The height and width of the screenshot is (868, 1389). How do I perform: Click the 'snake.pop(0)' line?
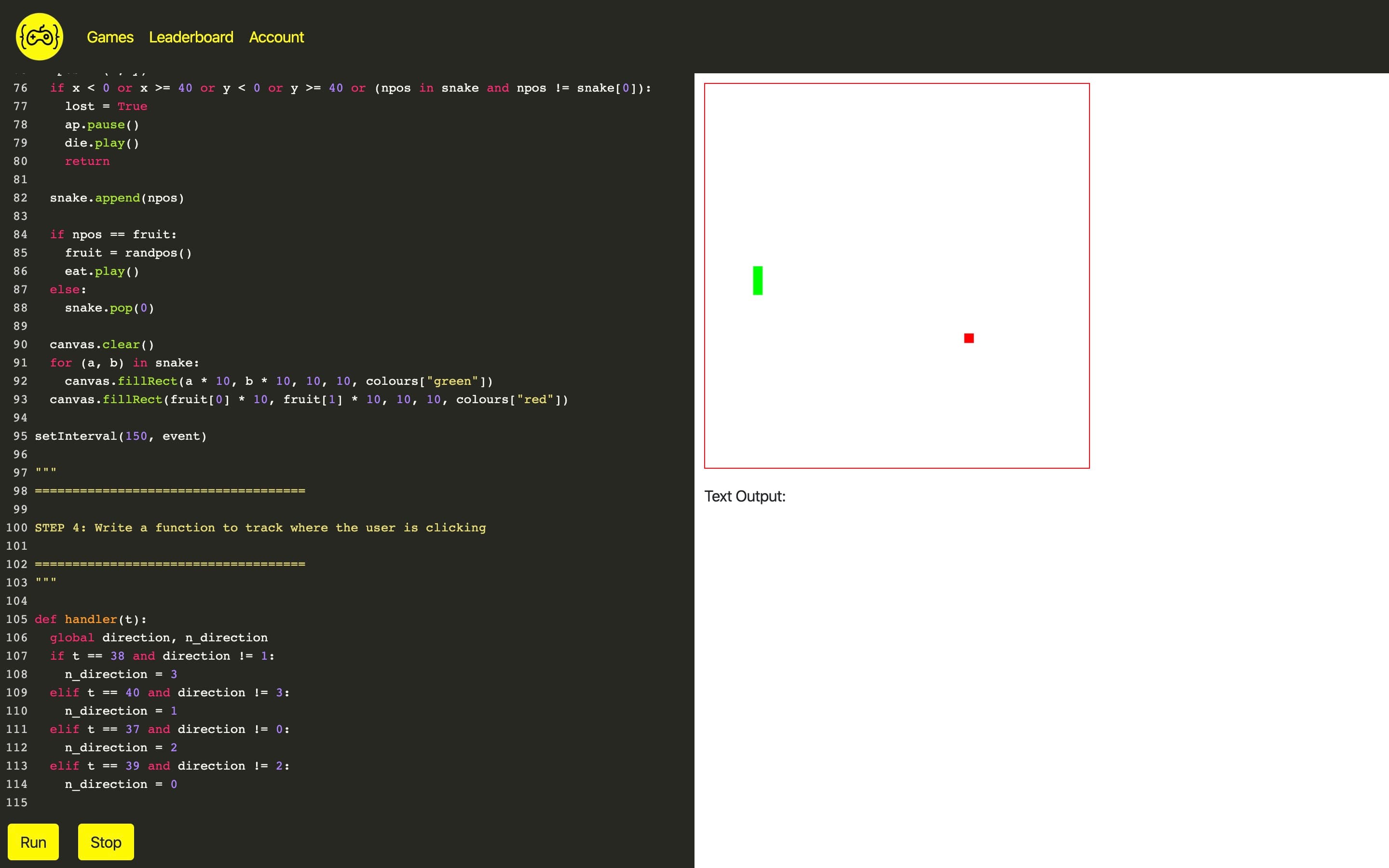pos(109,308)
